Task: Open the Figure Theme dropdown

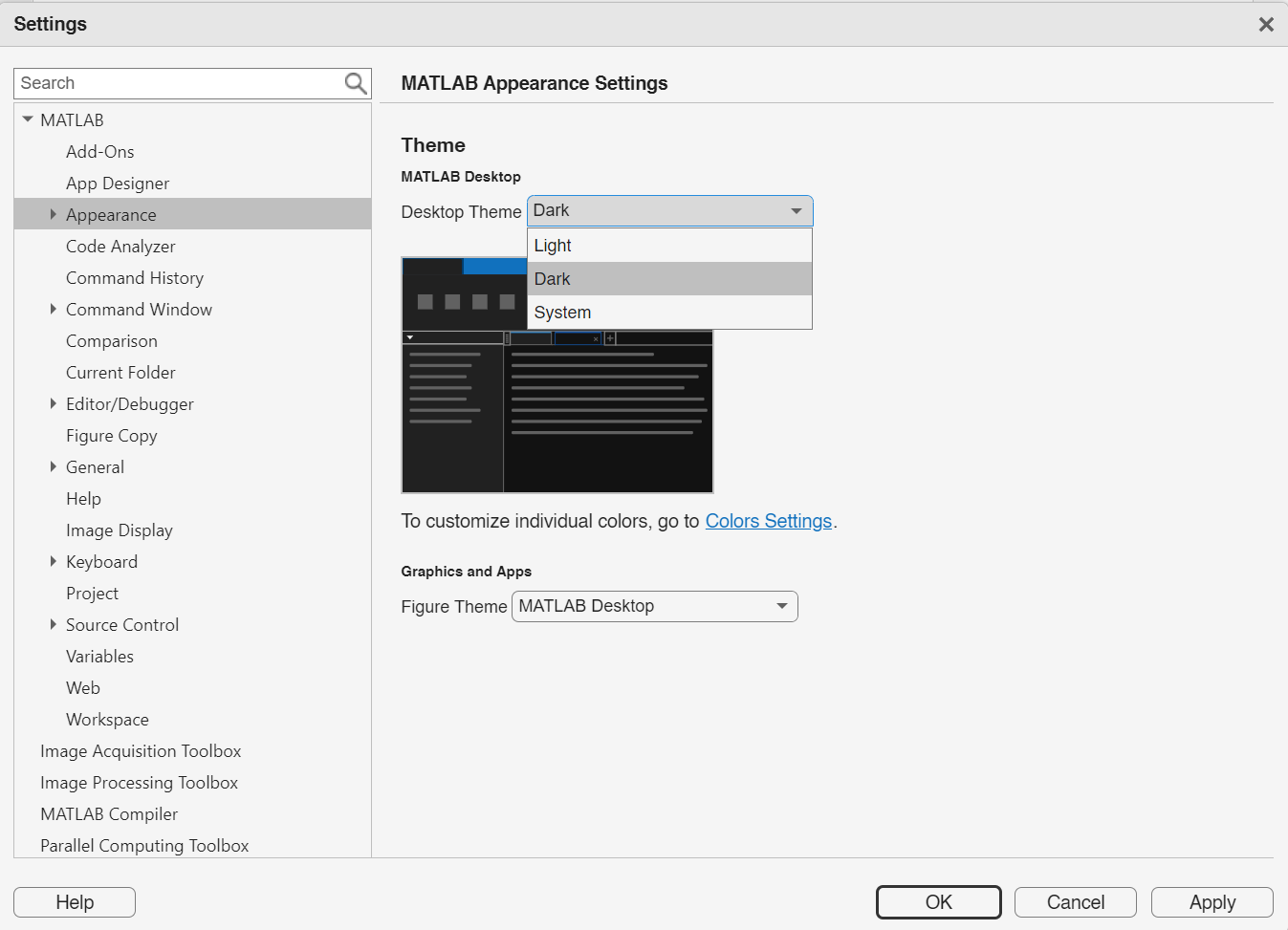Action: 654,606
